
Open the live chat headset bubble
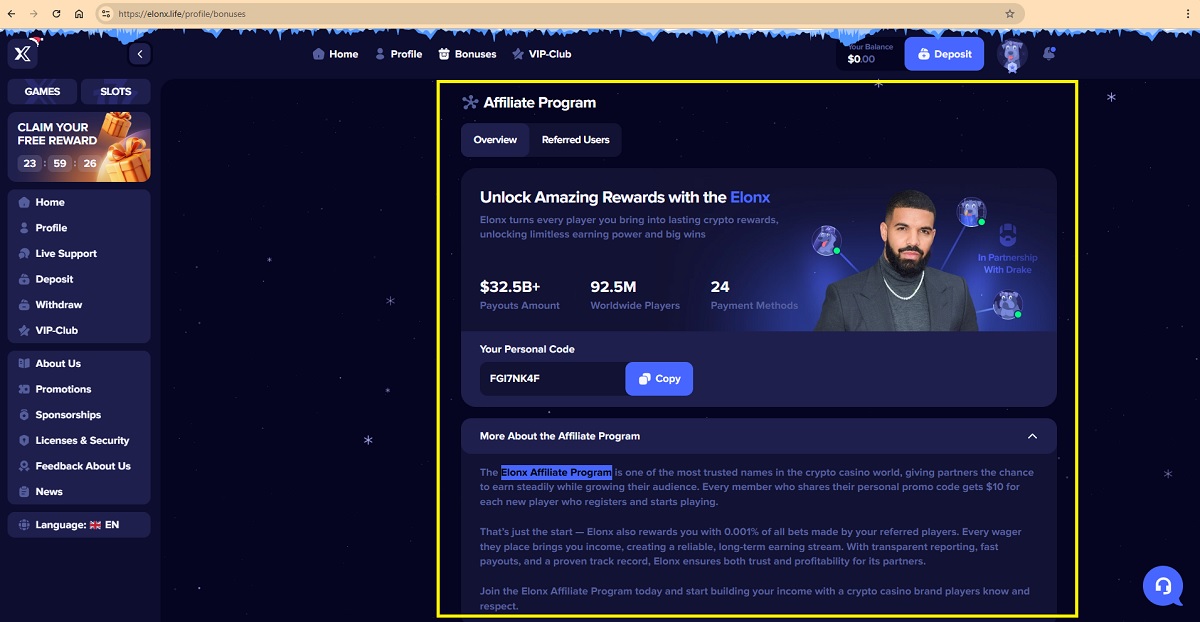tap(1163, 586)
